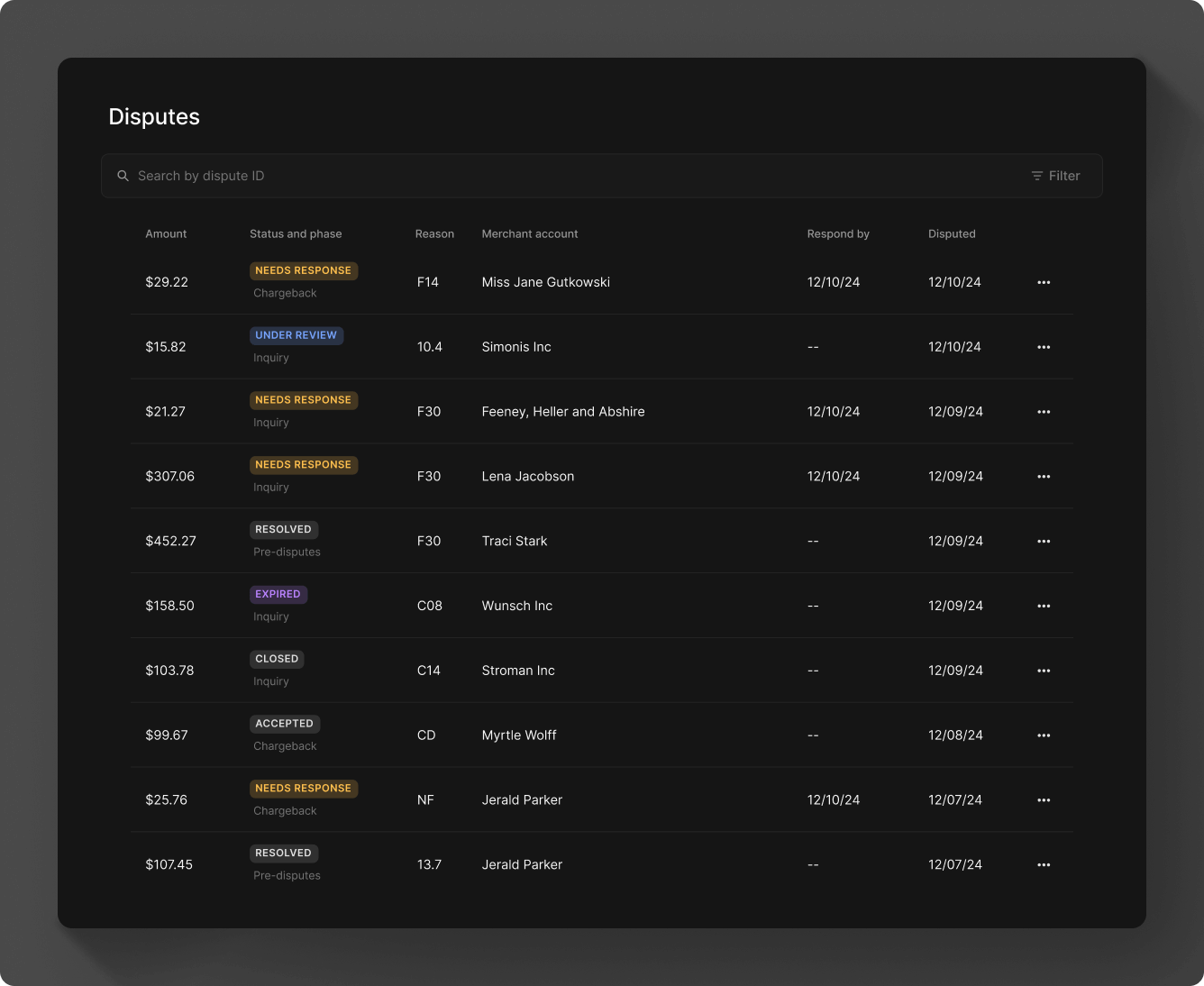Select the CLOSED status badge
Screen dimensions: 1204x986
tap(277, 659)
